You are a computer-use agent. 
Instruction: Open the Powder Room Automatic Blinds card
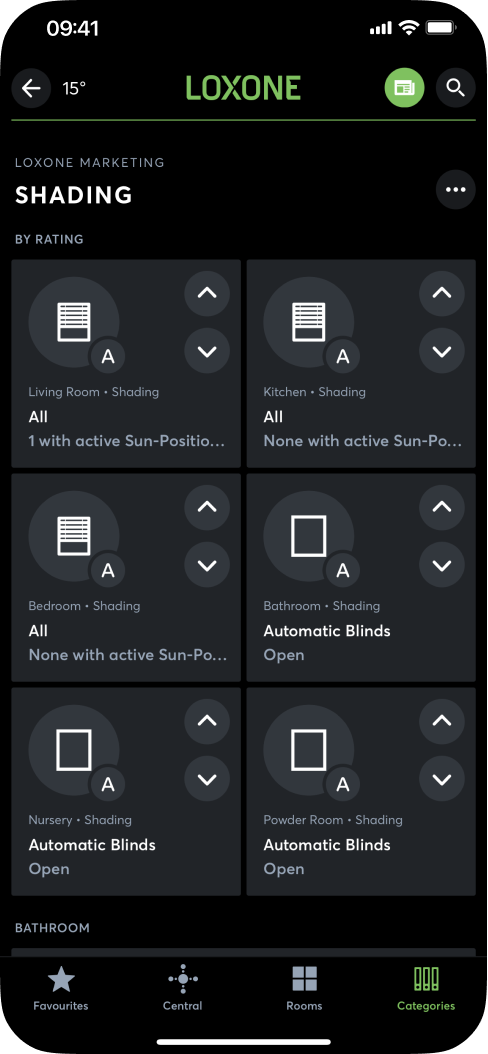pyautogui.click(x=361, y=791)
